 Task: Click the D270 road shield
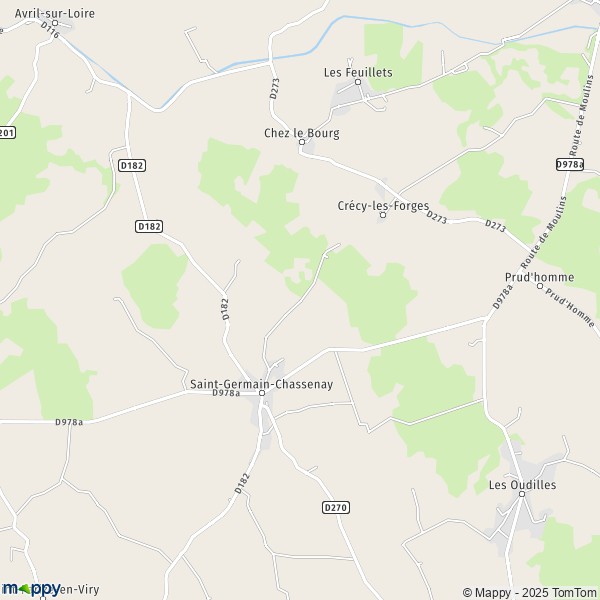click(336, 507)
